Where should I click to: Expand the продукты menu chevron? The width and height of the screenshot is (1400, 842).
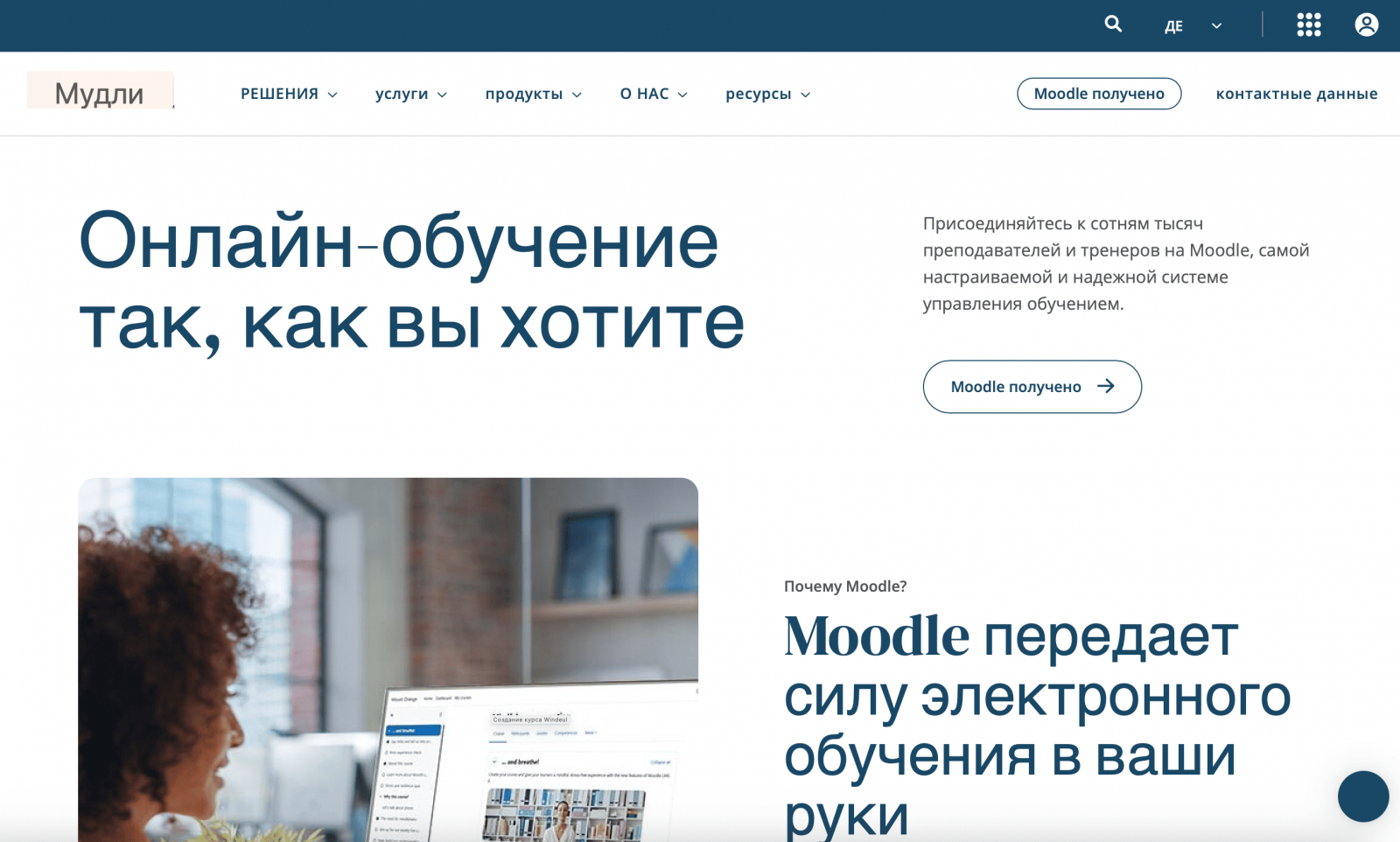pyautogui.click(x=577, y=95)
